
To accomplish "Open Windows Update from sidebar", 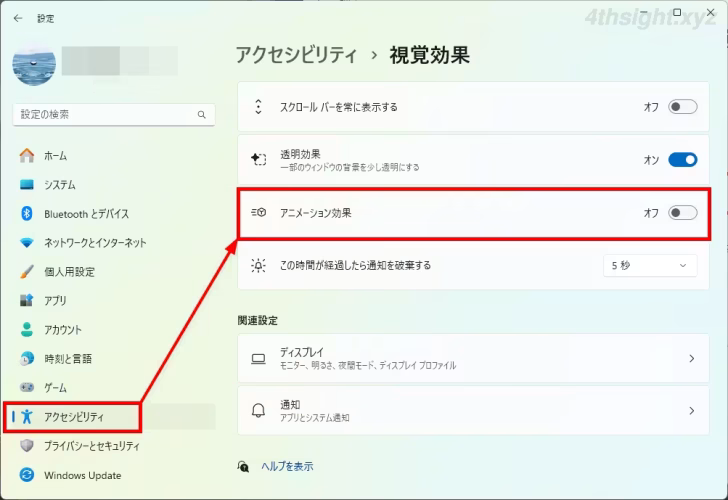I will pos(114,475).
